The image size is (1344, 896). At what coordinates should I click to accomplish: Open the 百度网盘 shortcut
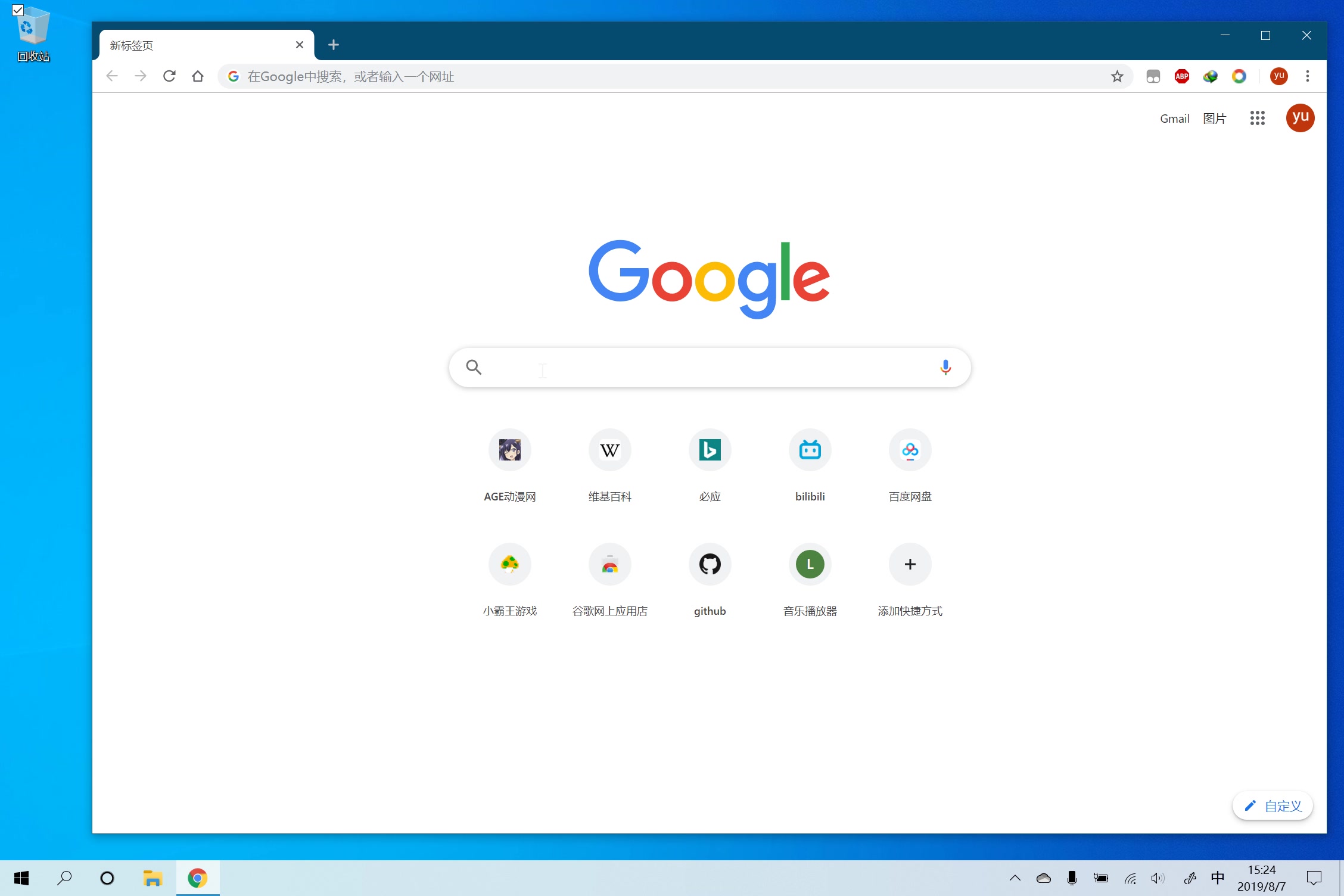[x=910, y=466]
